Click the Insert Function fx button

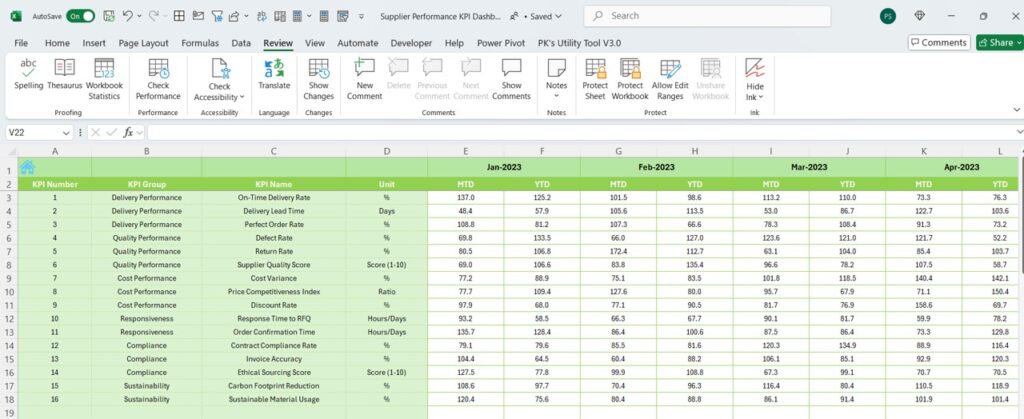(129, 132)
